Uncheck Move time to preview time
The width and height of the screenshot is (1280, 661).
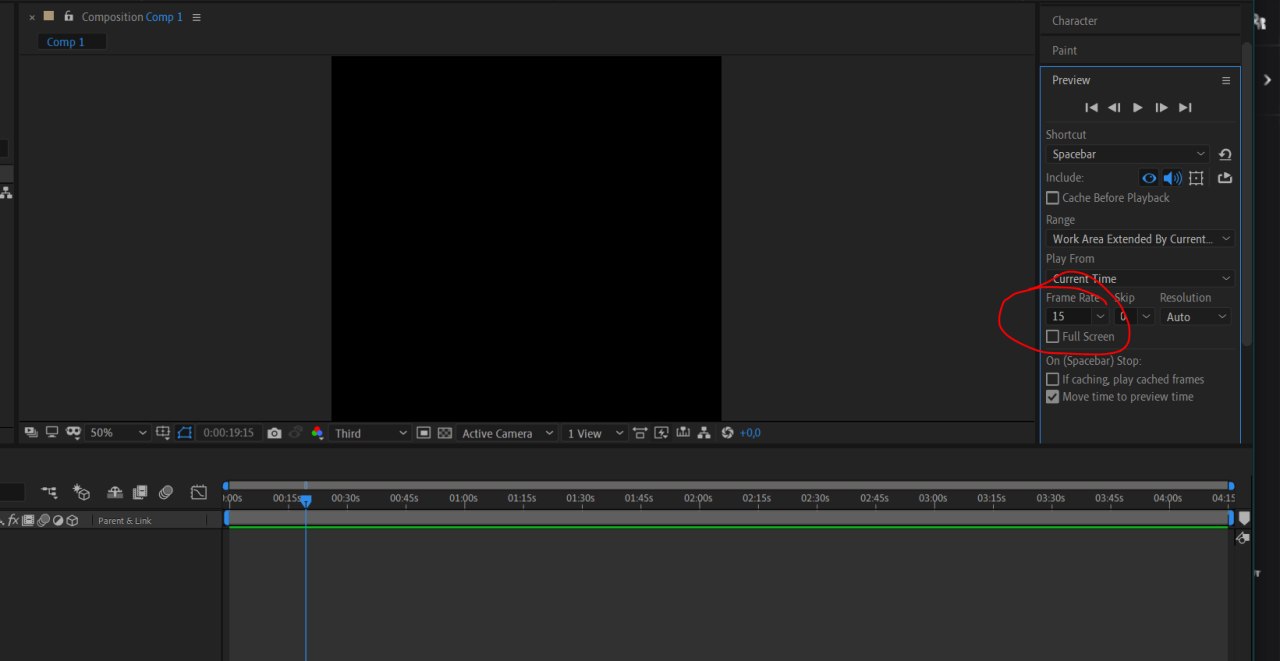[1052, 397]
